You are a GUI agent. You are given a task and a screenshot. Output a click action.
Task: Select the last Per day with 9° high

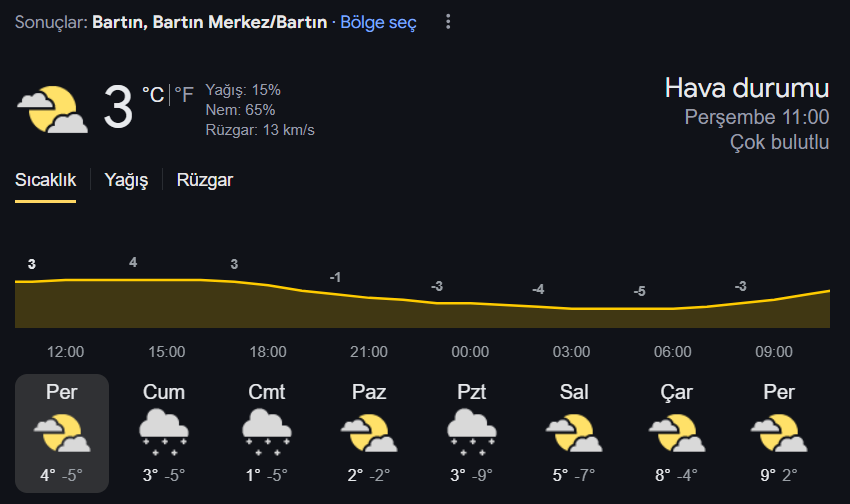coord(779,433)
